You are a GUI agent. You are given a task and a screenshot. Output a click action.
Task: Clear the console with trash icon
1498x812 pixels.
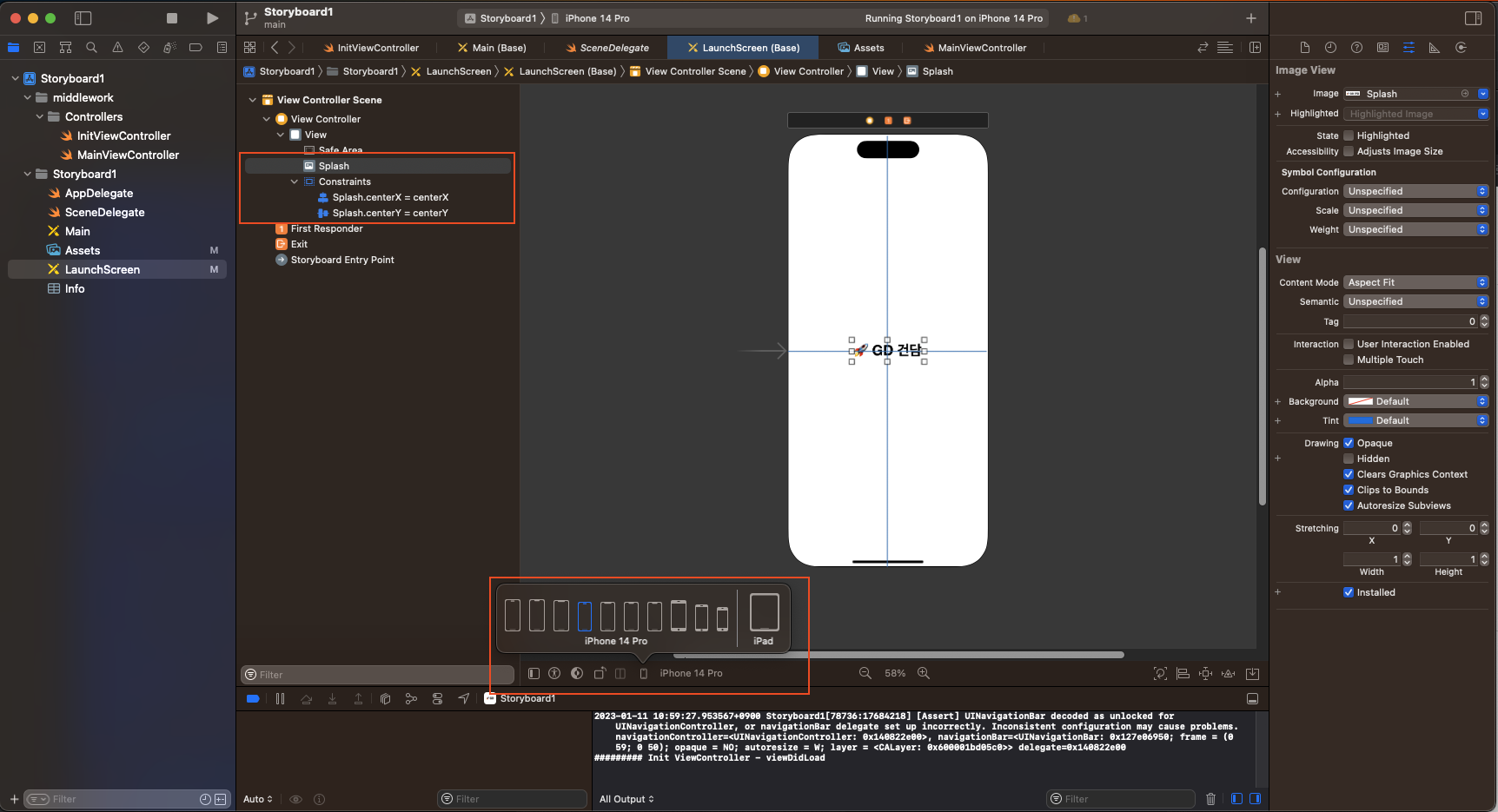(x=1210, y=799)
